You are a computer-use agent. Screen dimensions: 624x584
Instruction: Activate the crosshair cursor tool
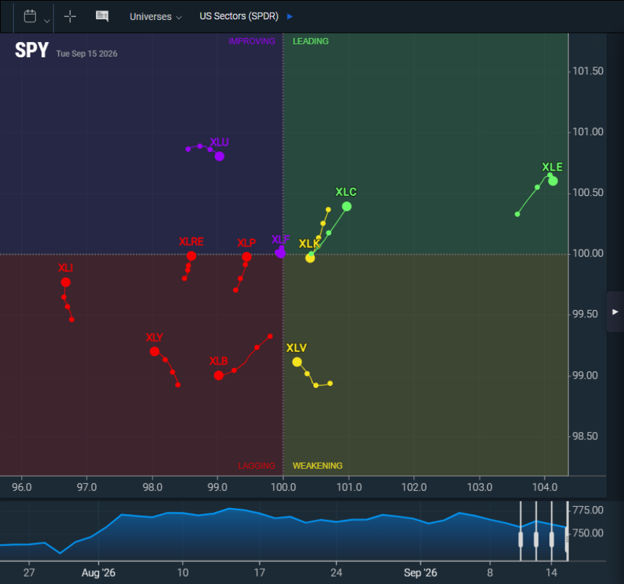(70, 16)
